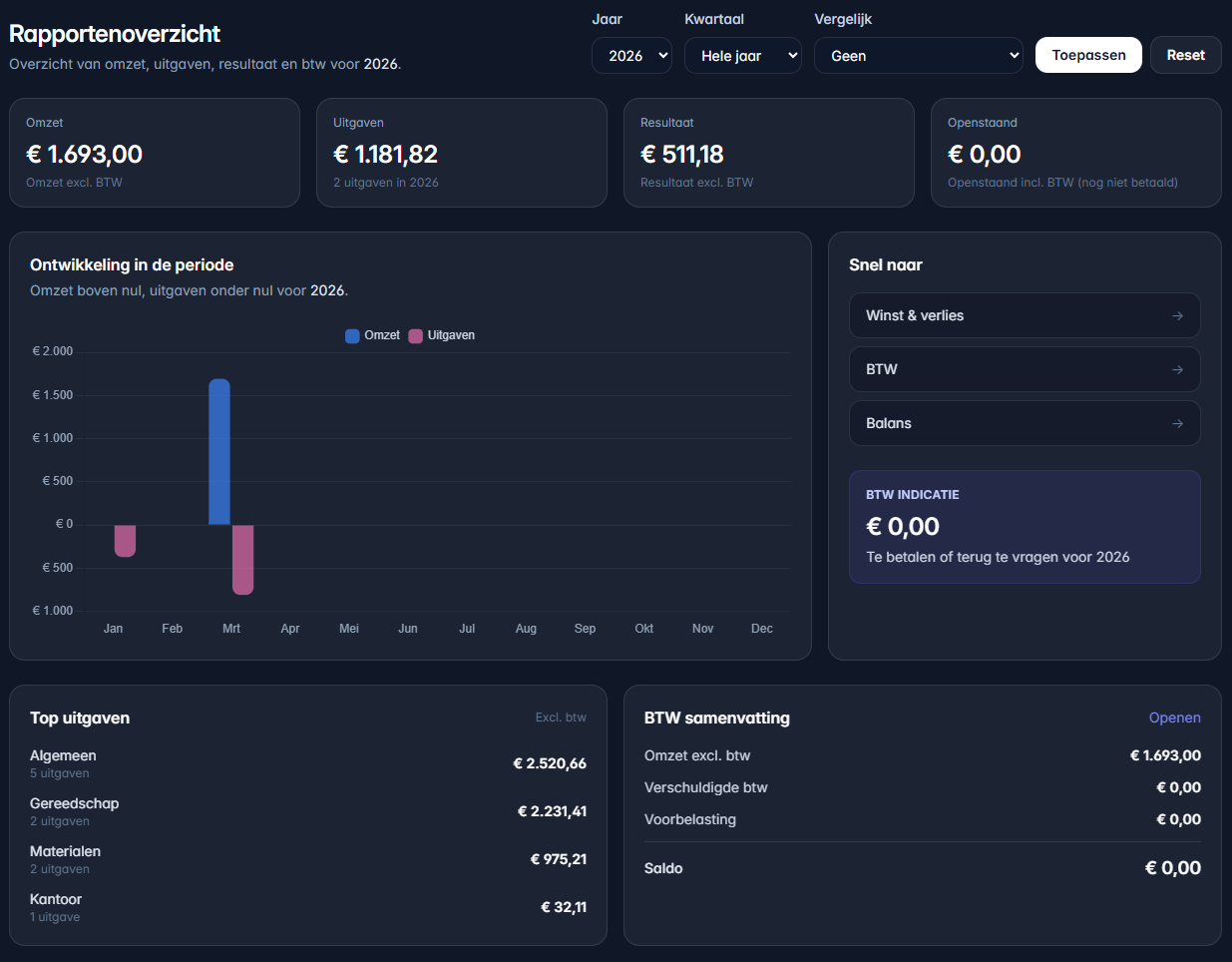This screenshot has height=962, width=1232.
Task: Follow the Openen link in BTW samenvatting
Action: click(x=1174, y=718)
